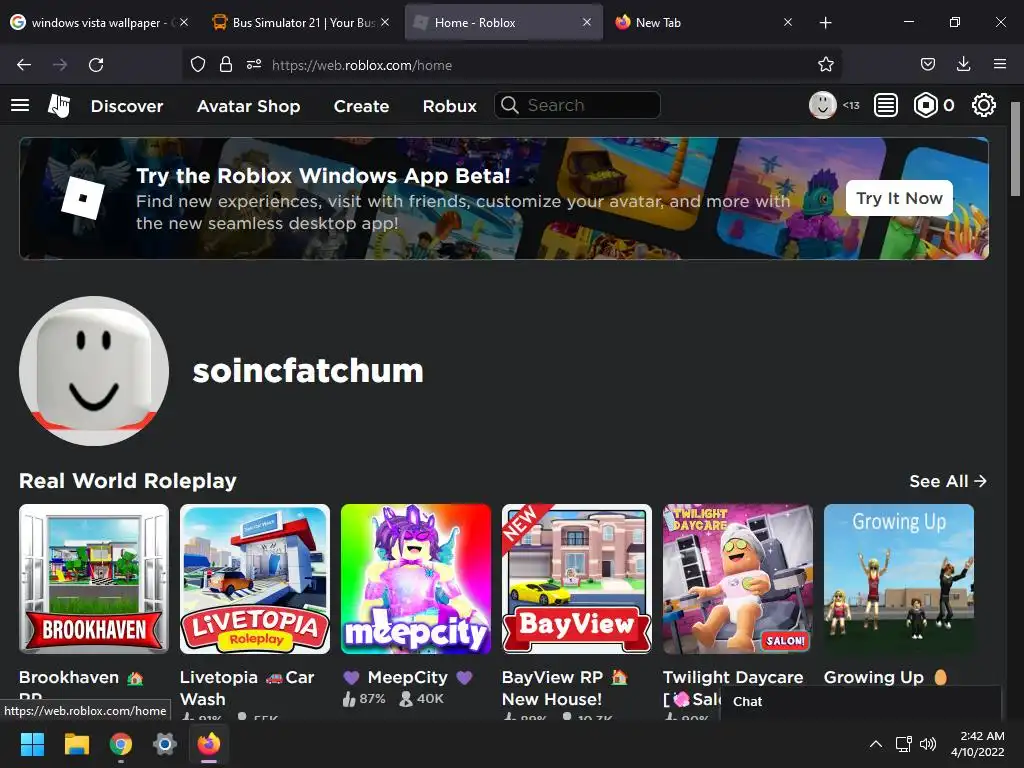The height and width of the screenshot is (768, 1024).
Task: Click the MeepCity game title
Action: (x=408, y=677)
